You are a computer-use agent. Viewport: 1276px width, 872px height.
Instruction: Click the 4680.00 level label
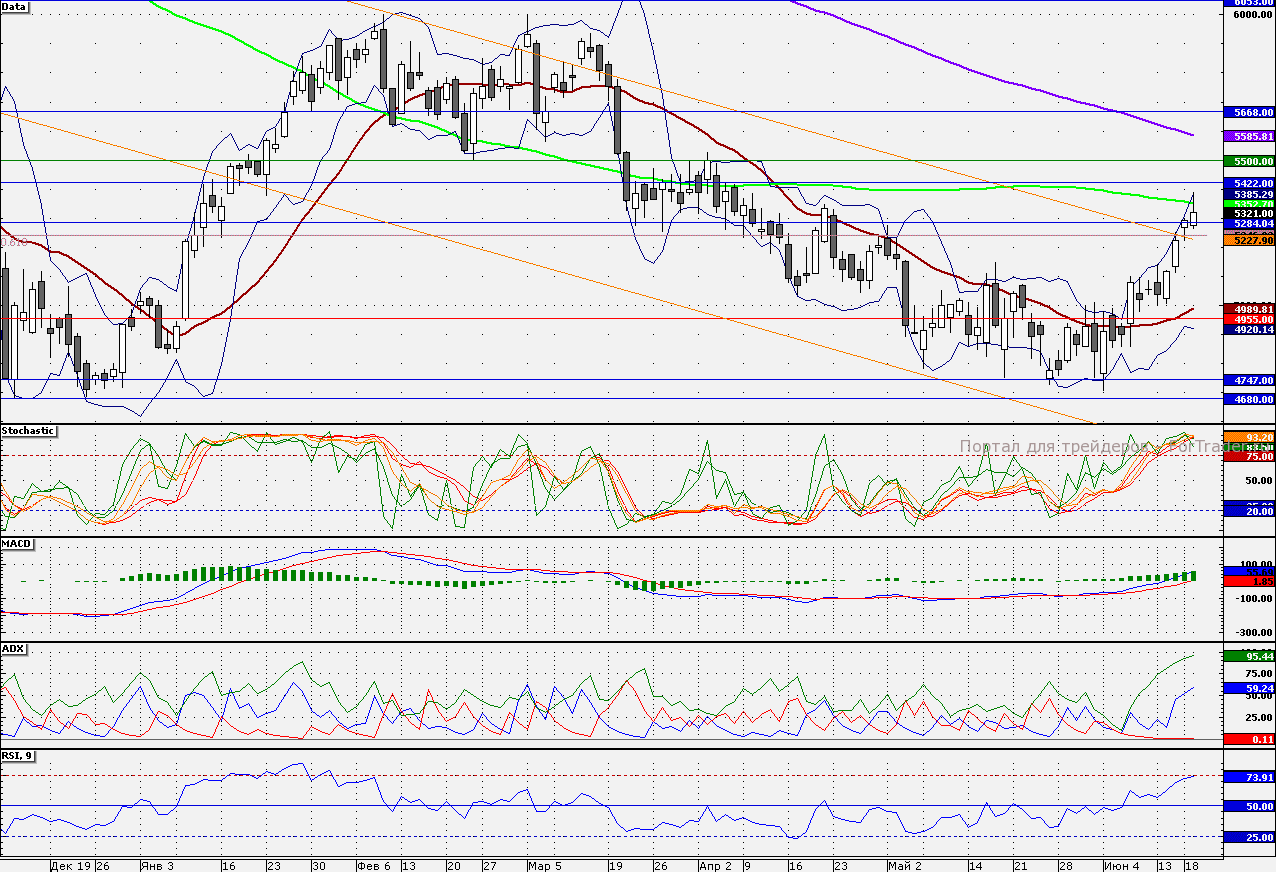(x=1250, y=400)
